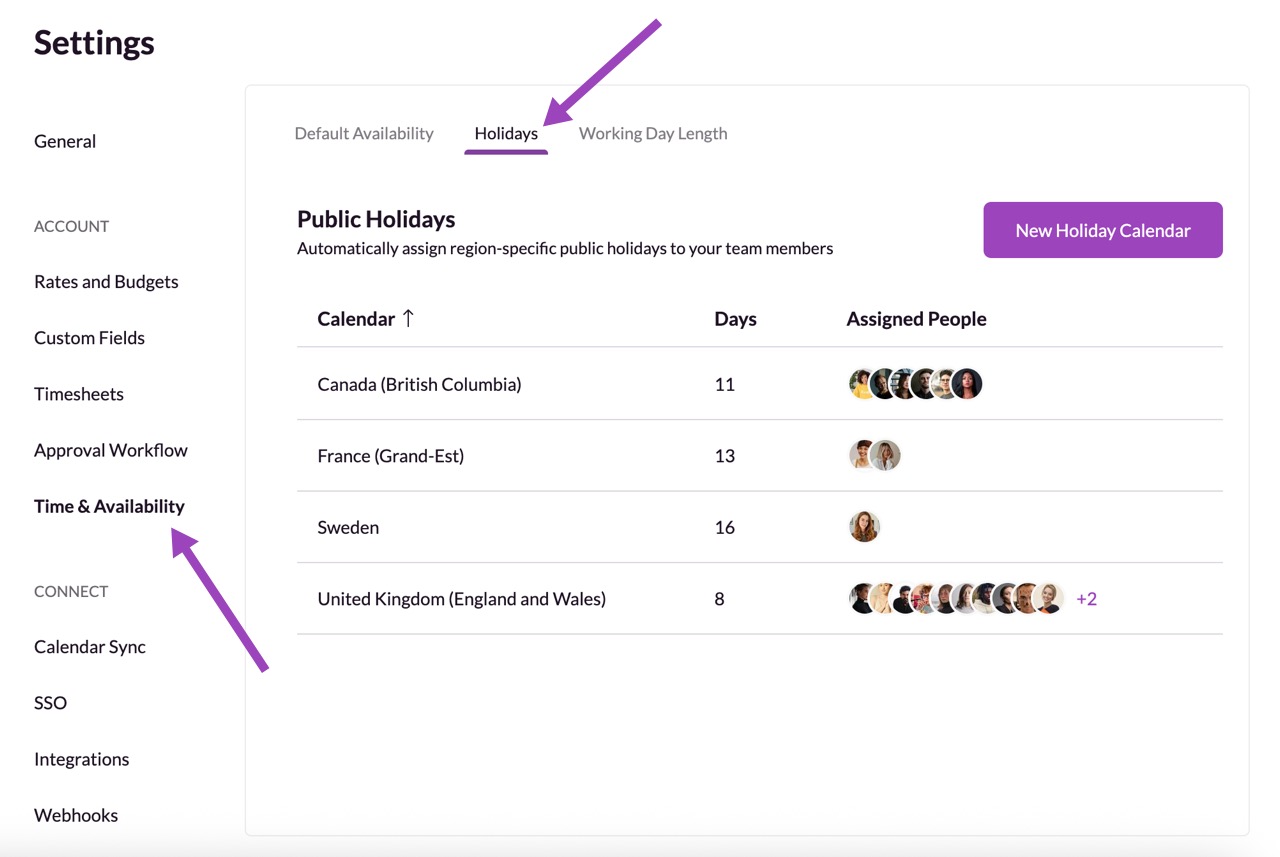Go to Rates and Budgets settings

(x=106, y=282)
